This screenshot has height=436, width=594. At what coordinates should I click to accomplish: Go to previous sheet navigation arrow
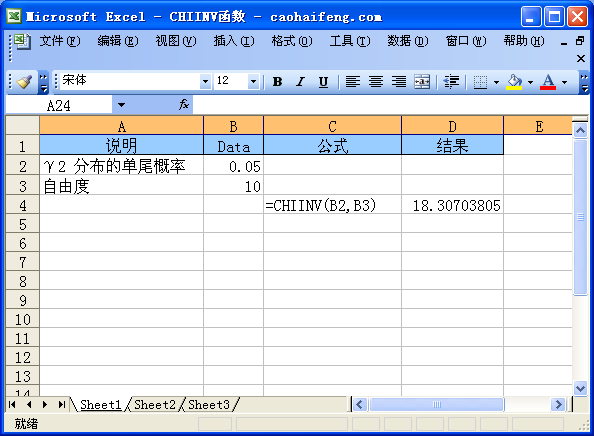pyautogui.click(x=29, y=405)
